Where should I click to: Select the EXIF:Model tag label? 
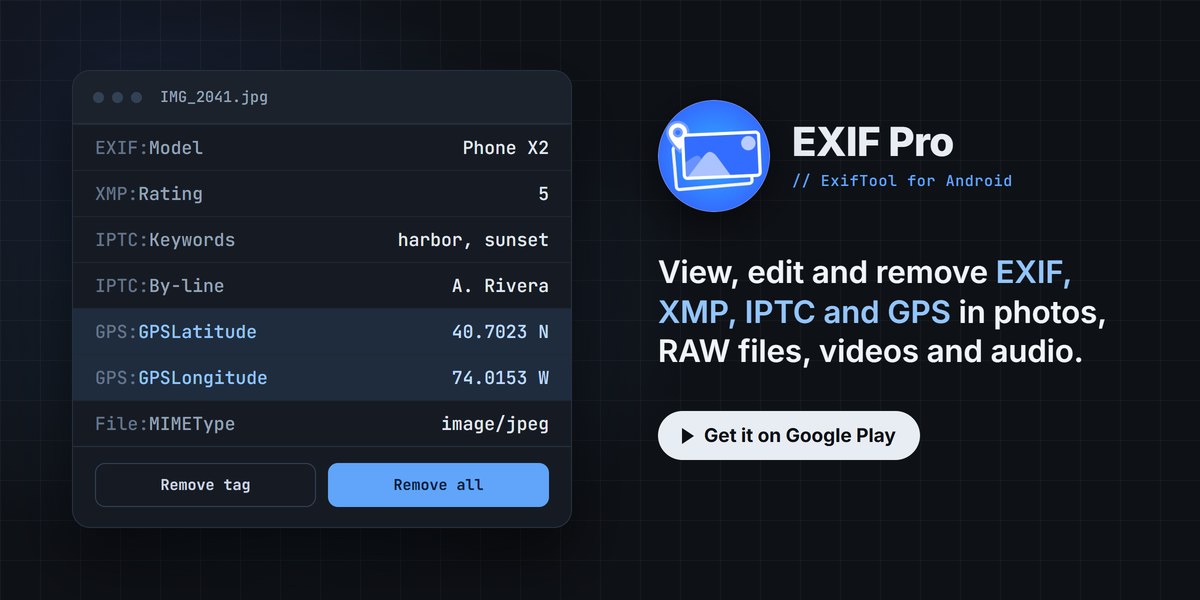click(x=149, y=148)
